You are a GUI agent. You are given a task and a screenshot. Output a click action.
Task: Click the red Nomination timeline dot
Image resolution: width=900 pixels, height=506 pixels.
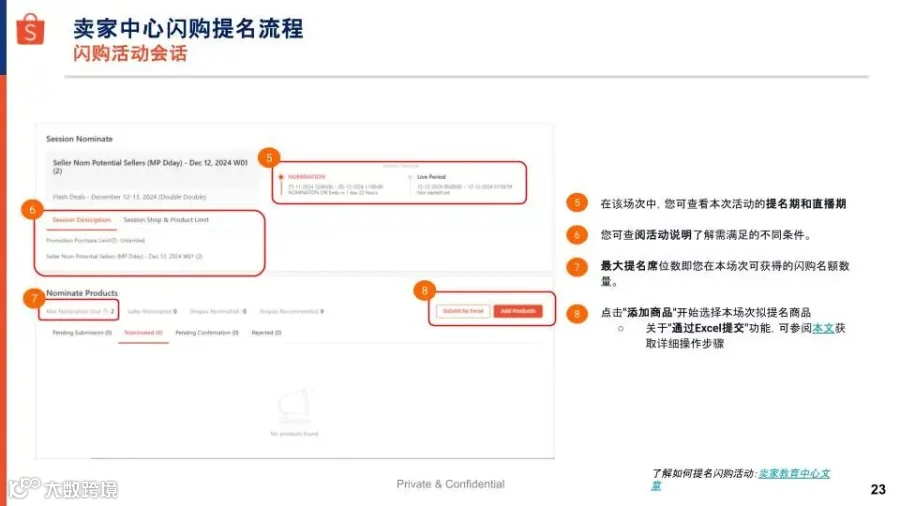click(x=281, y=177)
